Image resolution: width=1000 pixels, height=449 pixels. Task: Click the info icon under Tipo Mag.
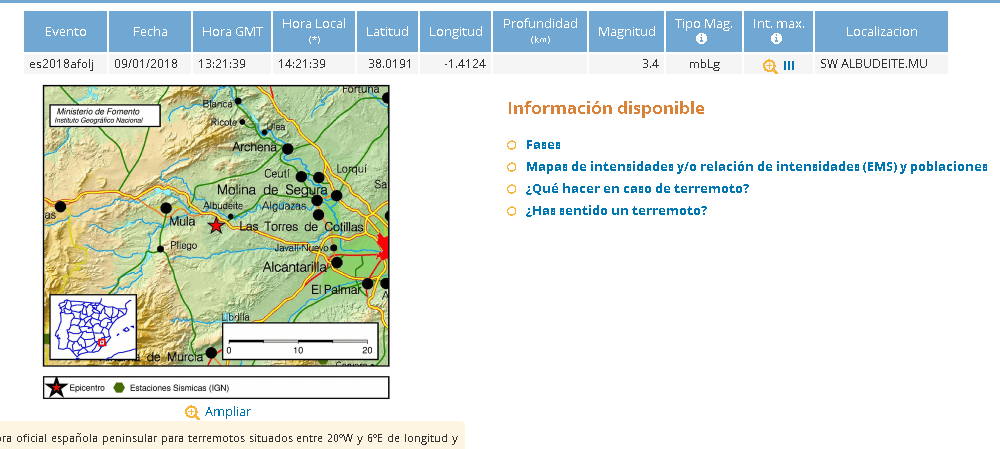(x=702, y=39)
